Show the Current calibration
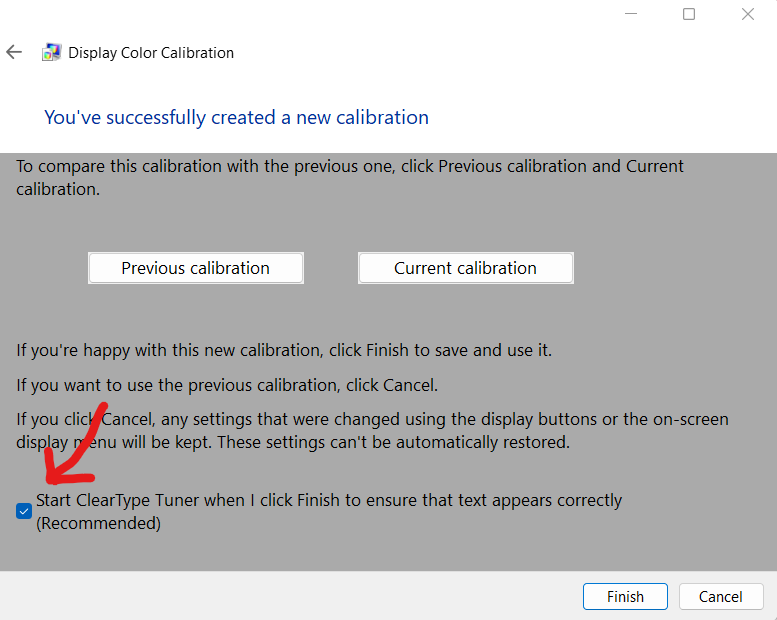This screenshot has width=777, height=620. tap(465, 268)
